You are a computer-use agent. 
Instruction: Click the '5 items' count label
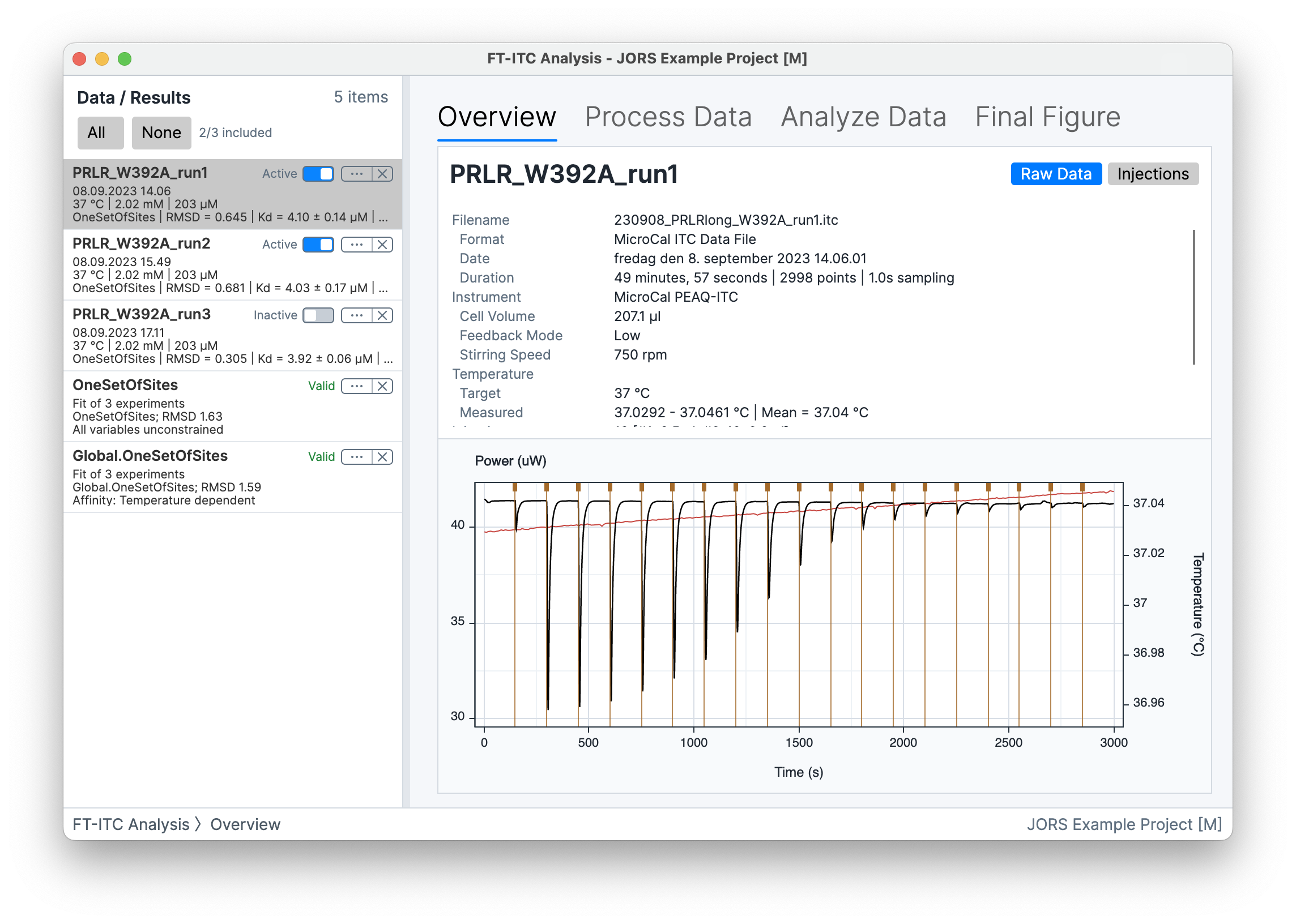pos(361,97)
